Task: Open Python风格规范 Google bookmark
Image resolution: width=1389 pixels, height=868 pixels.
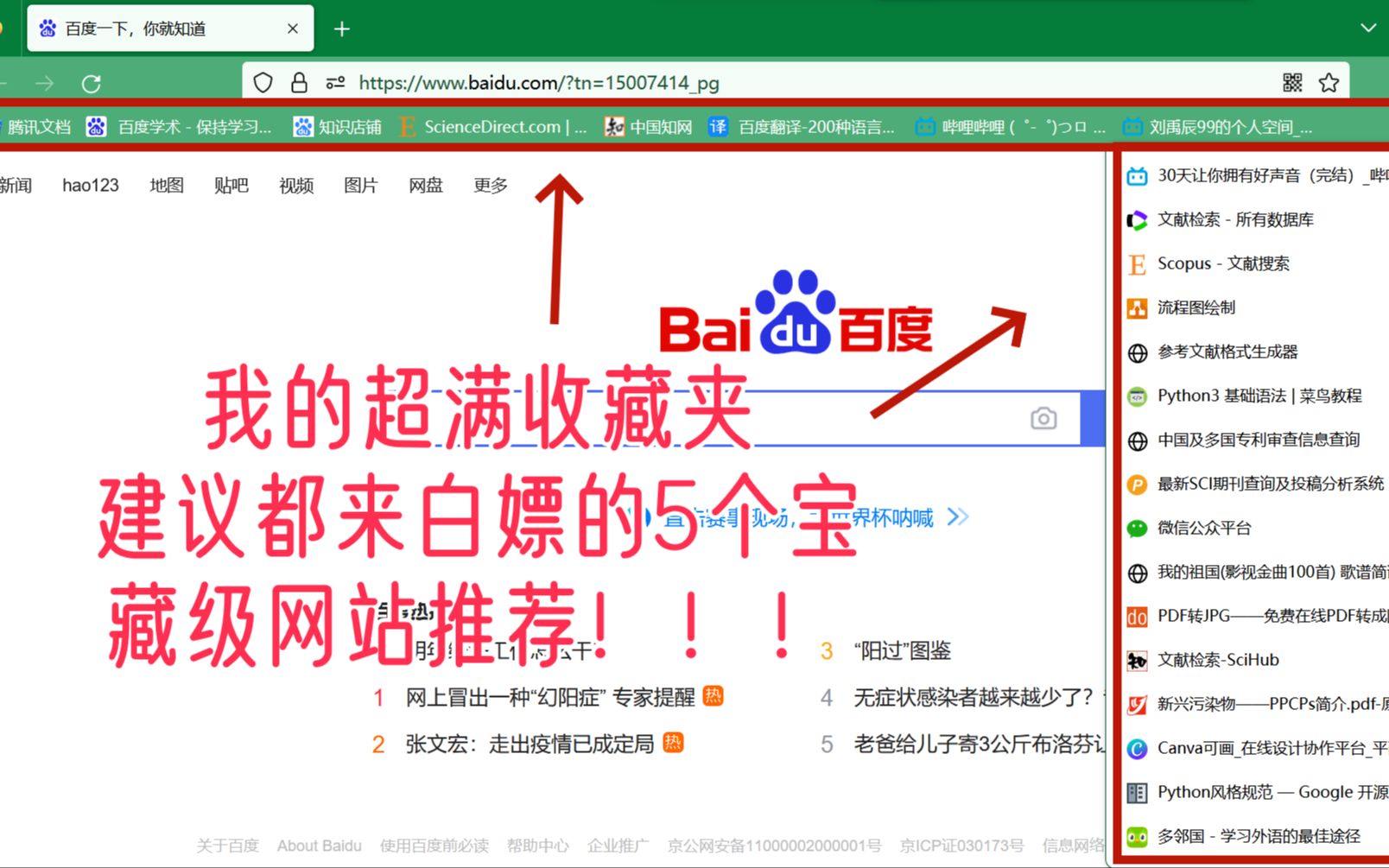Action: click(1257, 792)
